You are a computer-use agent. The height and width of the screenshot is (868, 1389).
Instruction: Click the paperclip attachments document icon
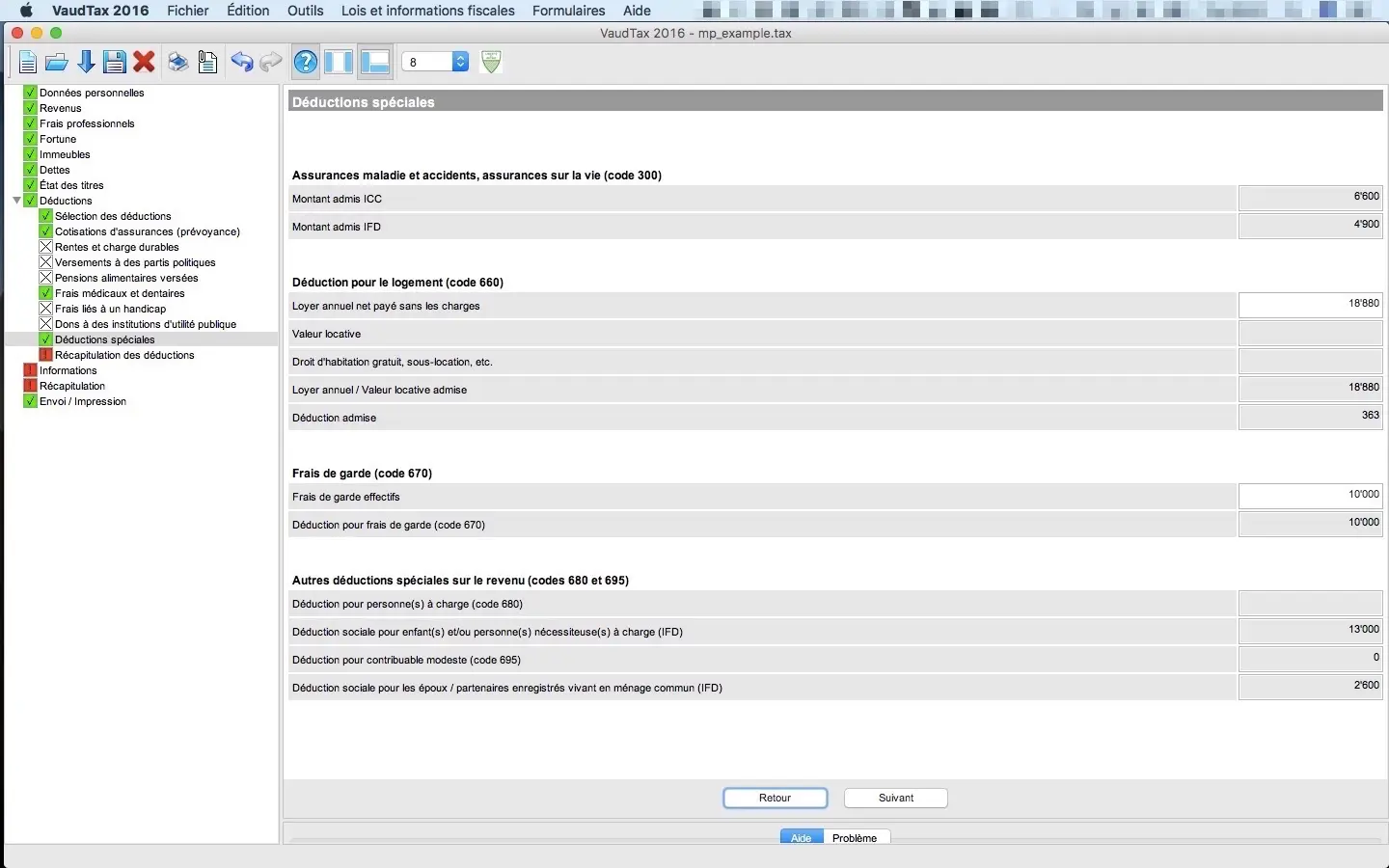click(x=207, y=63)
